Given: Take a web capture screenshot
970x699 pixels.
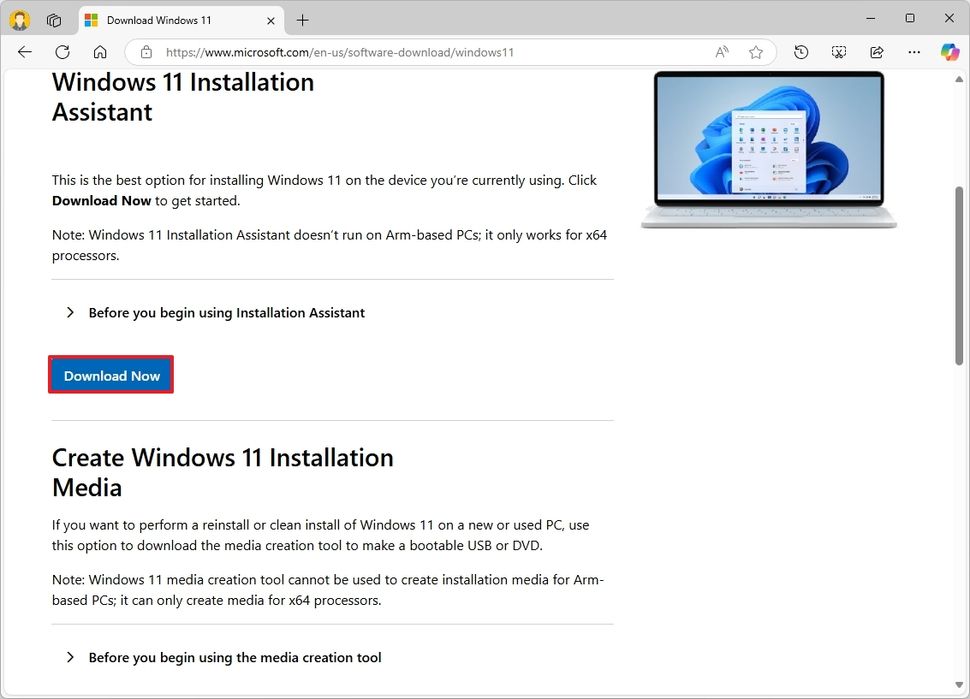Looking at the screenshot, I should click(839, 52).
